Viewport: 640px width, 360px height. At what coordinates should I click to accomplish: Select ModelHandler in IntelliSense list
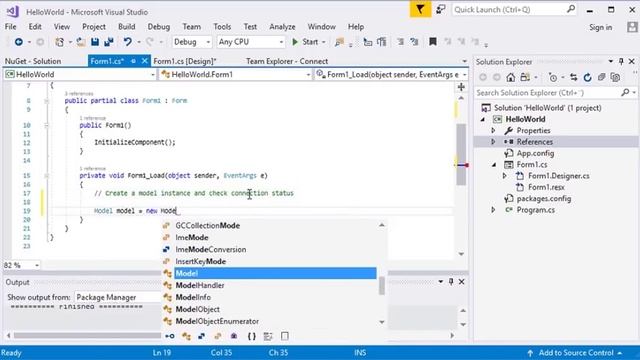(200, 285)
